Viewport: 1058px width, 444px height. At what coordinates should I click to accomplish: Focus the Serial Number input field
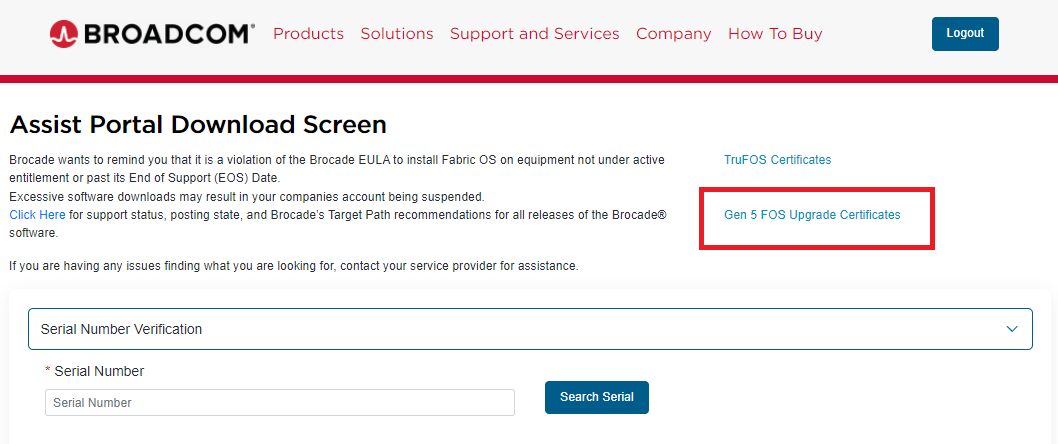280,403
